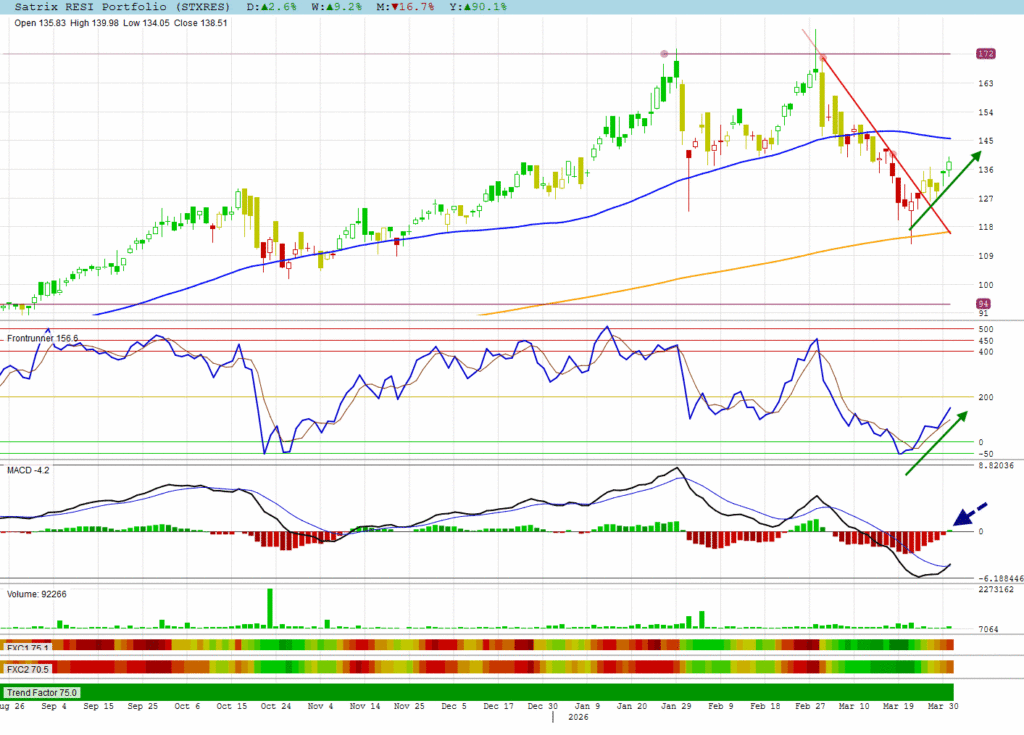The image size is (1024, 735).
Task: Click the 2026 year marker on date axis
Action: click(580, 716)
